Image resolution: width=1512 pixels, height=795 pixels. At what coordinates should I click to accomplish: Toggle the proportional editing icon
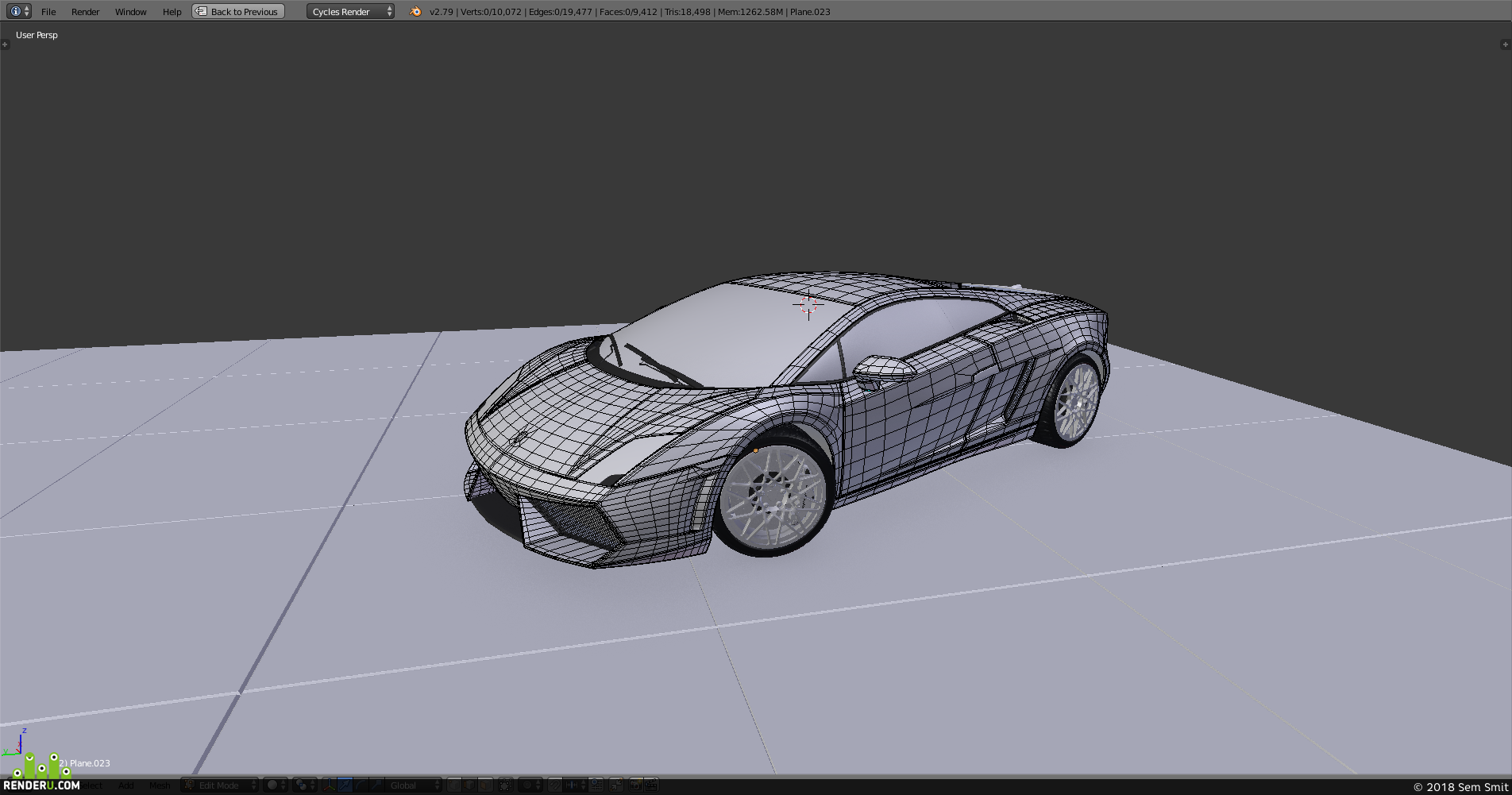(x=531, y=785)
